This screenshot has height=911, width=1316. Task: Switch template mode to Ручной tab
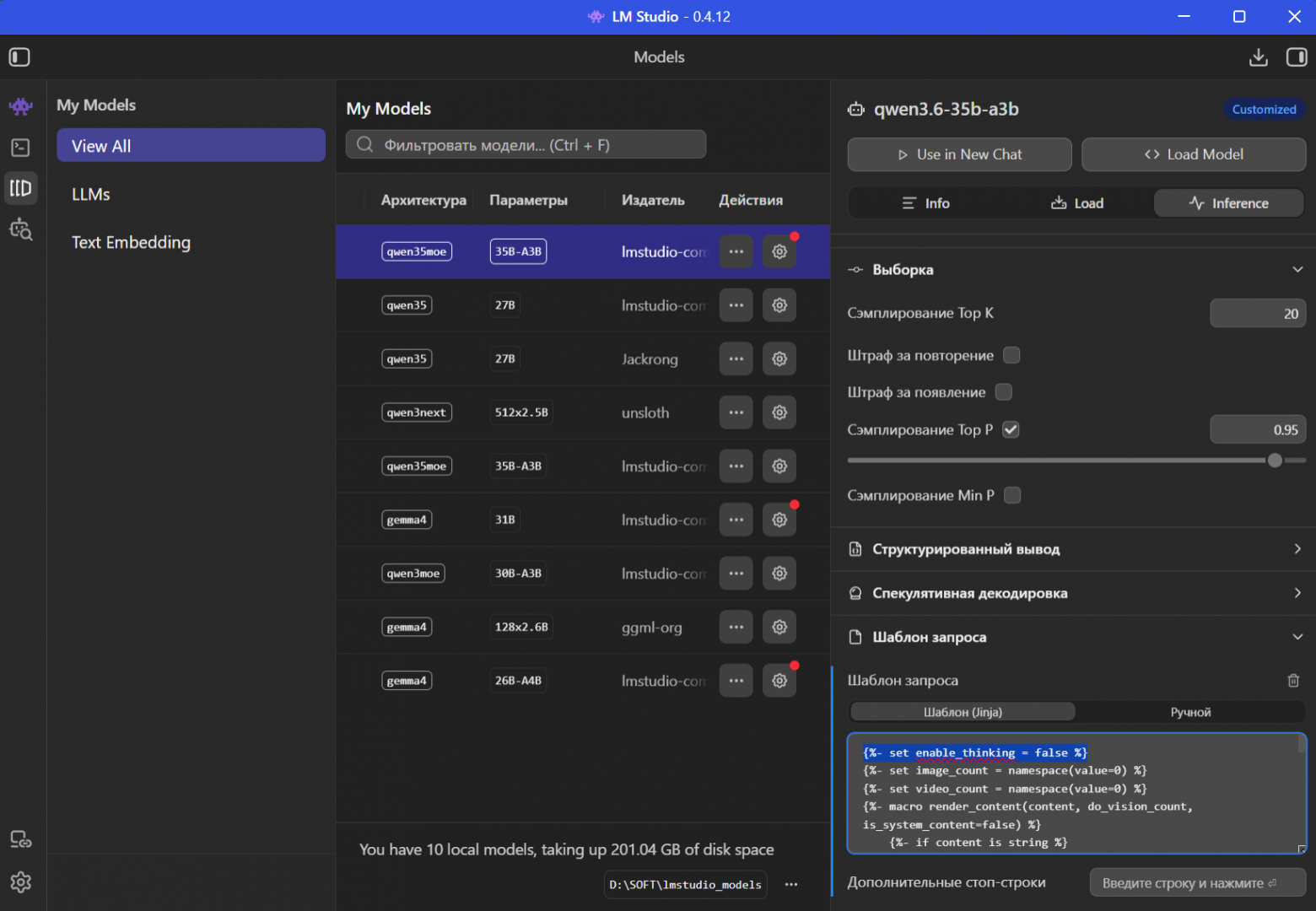coord(1189,712)
